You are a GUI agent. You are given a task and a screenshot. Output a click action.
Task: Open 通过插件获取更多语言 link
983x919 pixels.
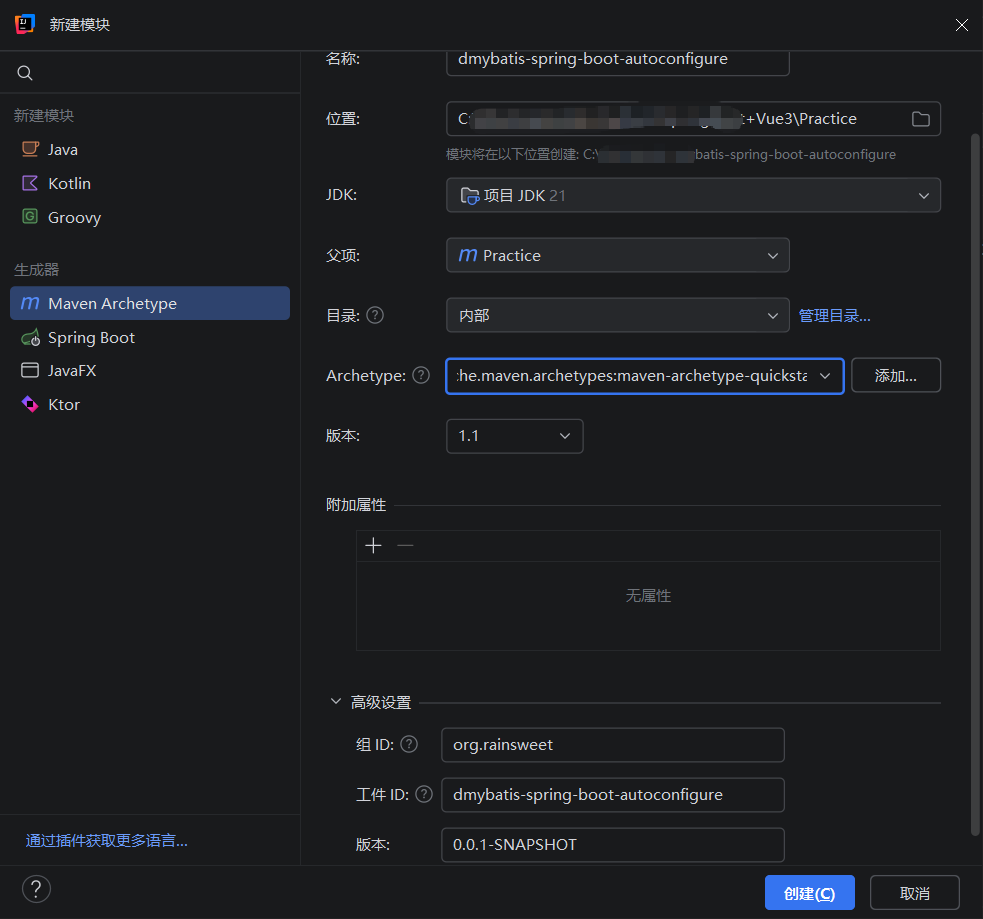107,841
